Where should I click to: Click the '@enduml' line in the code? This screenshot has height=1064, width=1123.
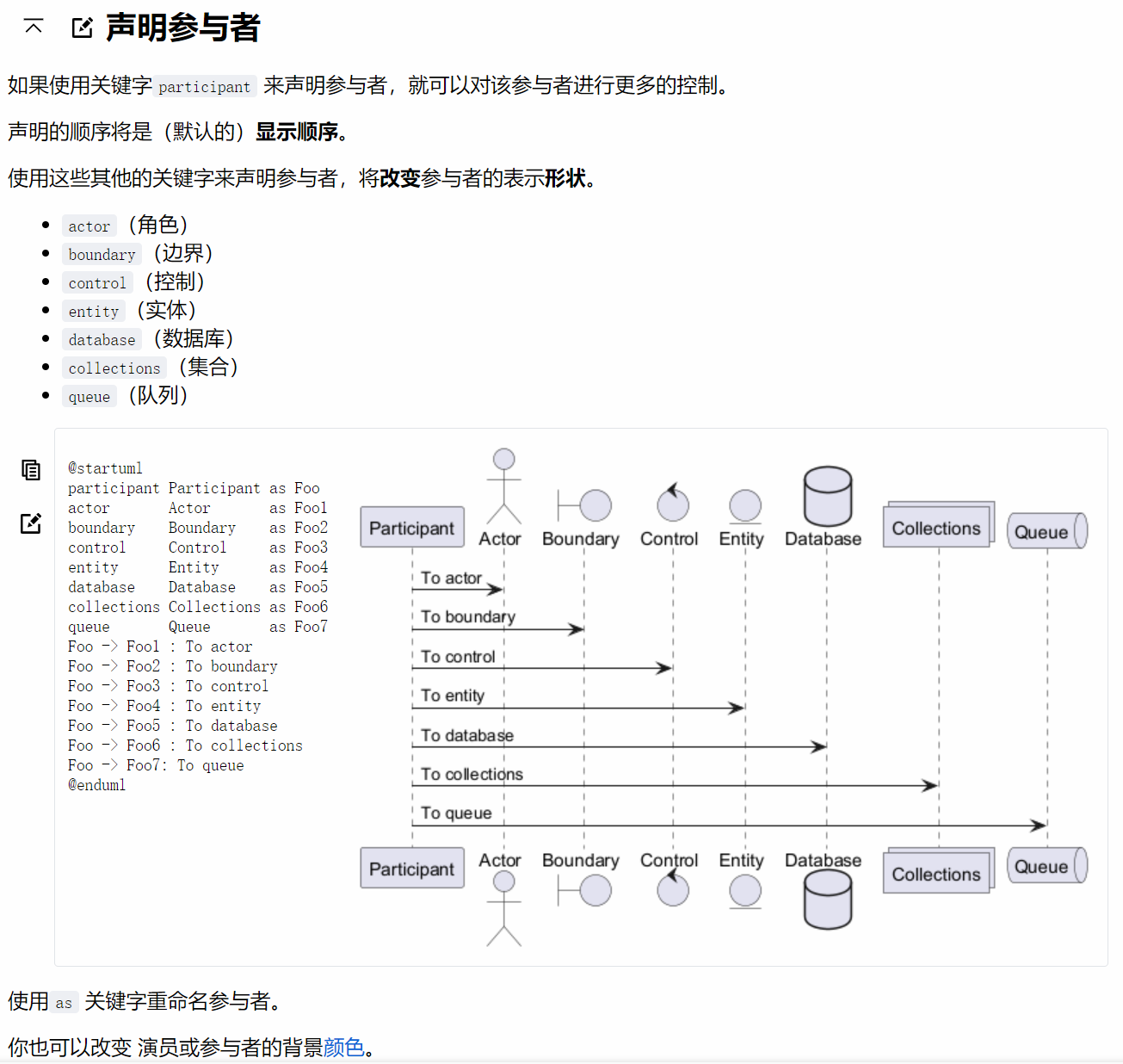(96, 785)
